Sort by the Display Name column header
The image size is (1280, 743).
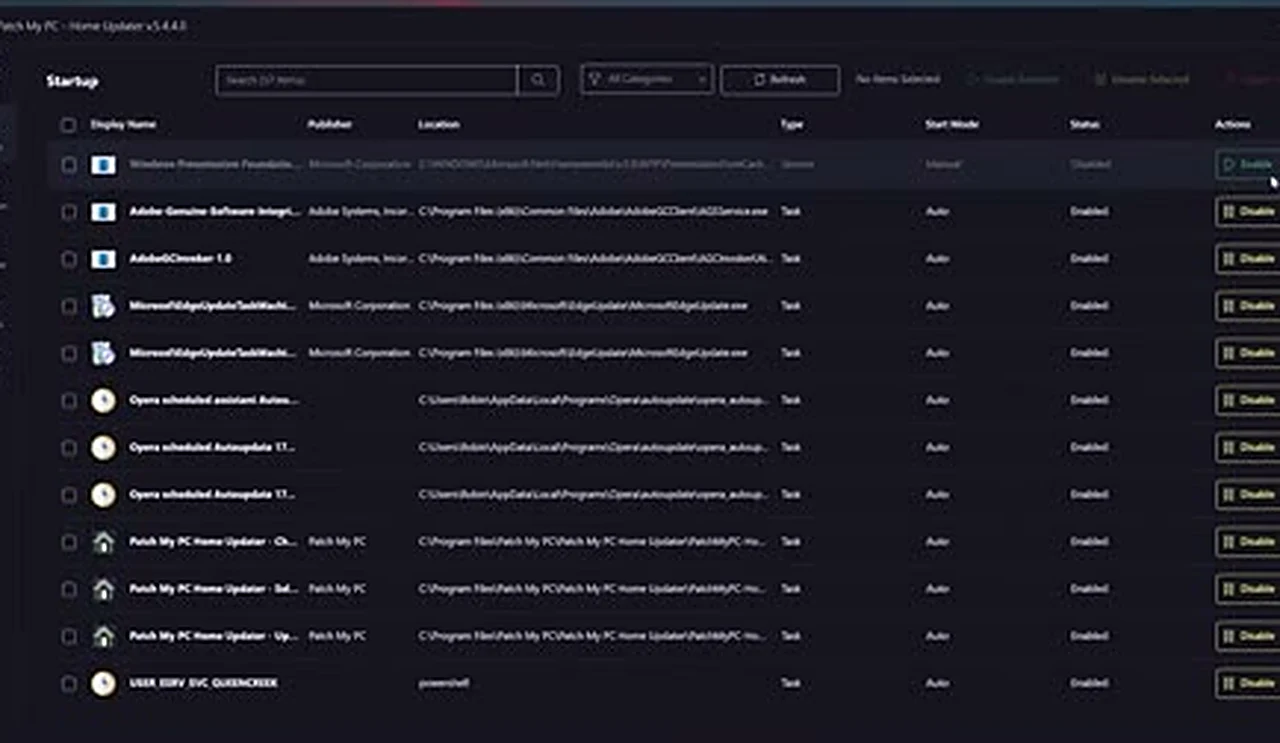coord(123,125)
